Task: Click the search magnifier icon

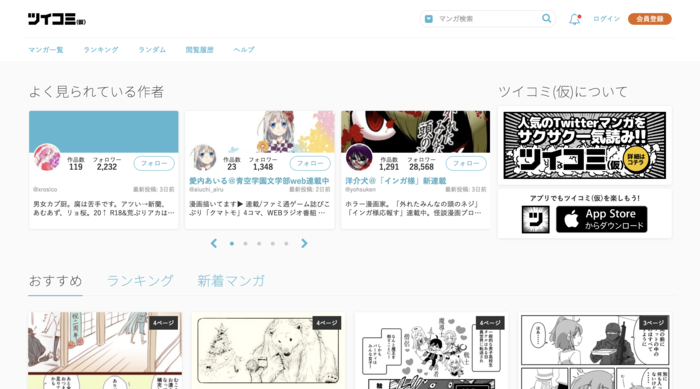Action: pos(546,18)
